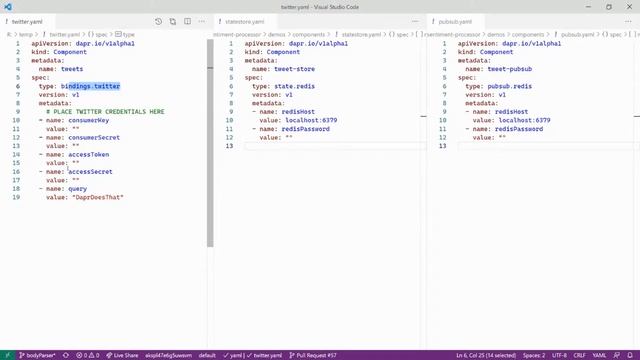
Task: Click state.redis type in statestore.yaml
Action: click(294, 86)
